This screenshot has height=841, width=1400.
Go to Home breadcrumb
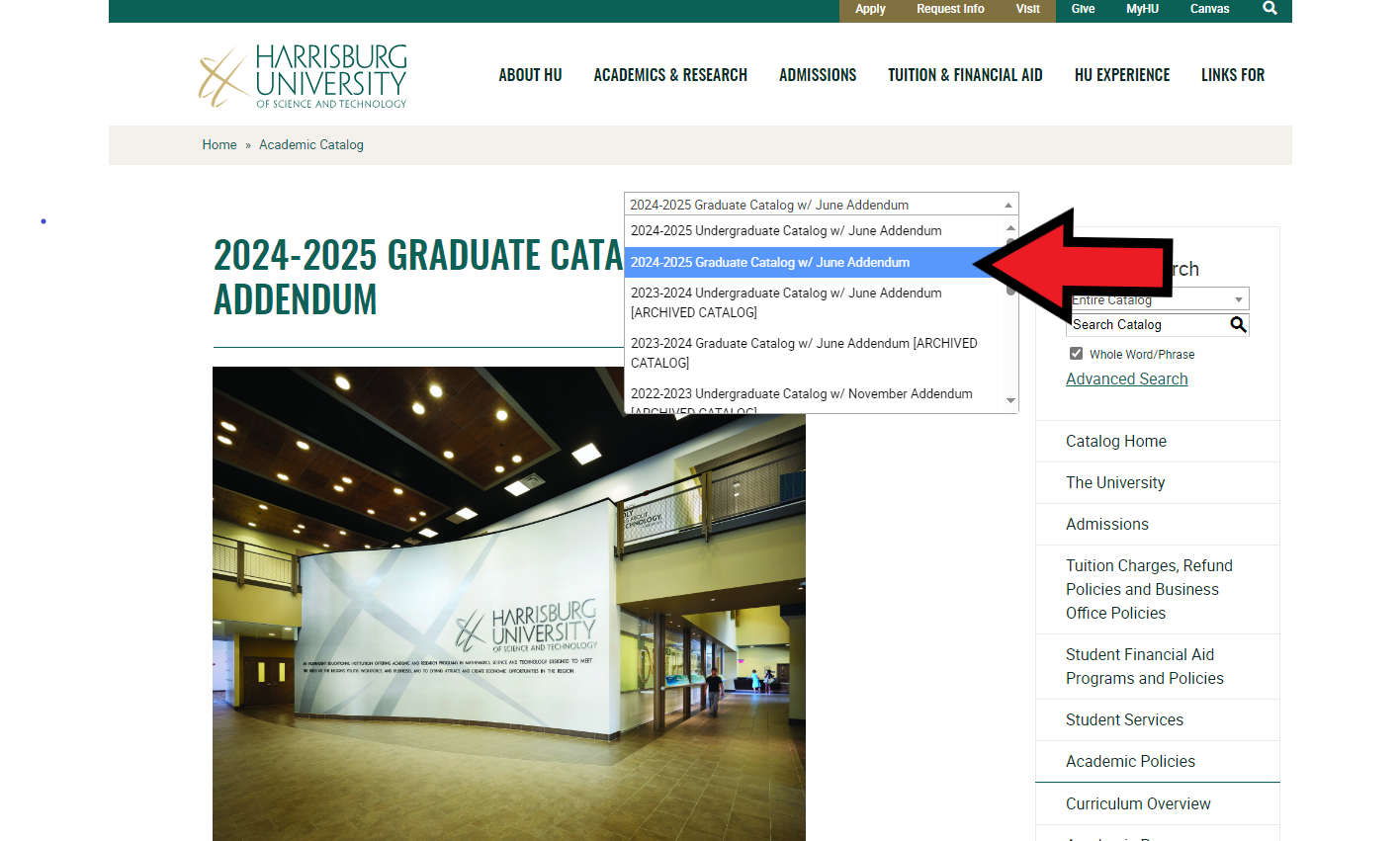[x=219, y=144]
